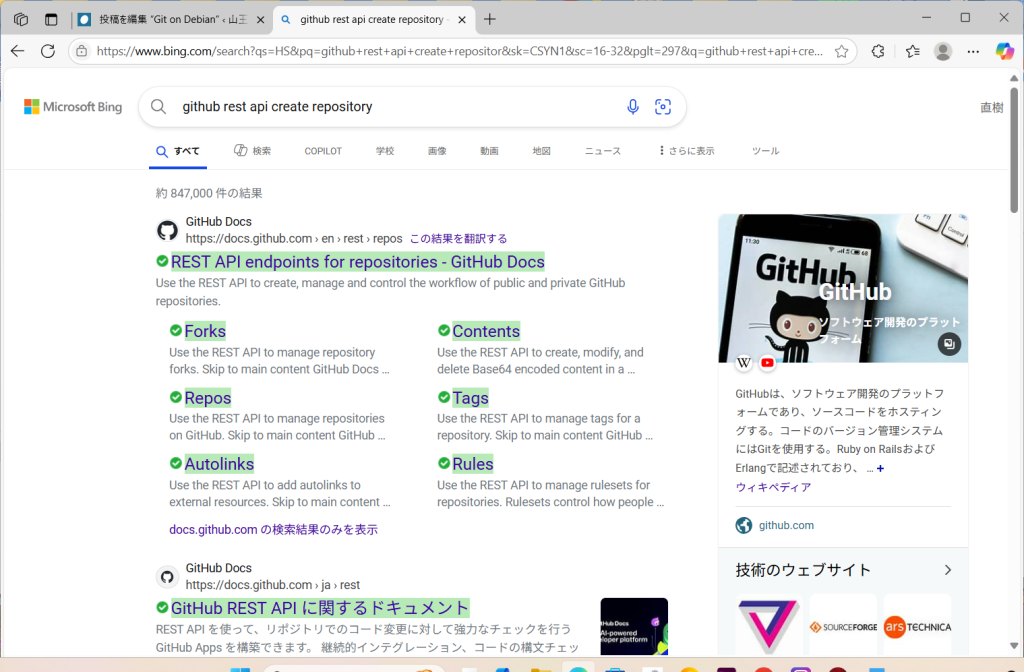Open a new tab with the plus icon

[490, 20]
